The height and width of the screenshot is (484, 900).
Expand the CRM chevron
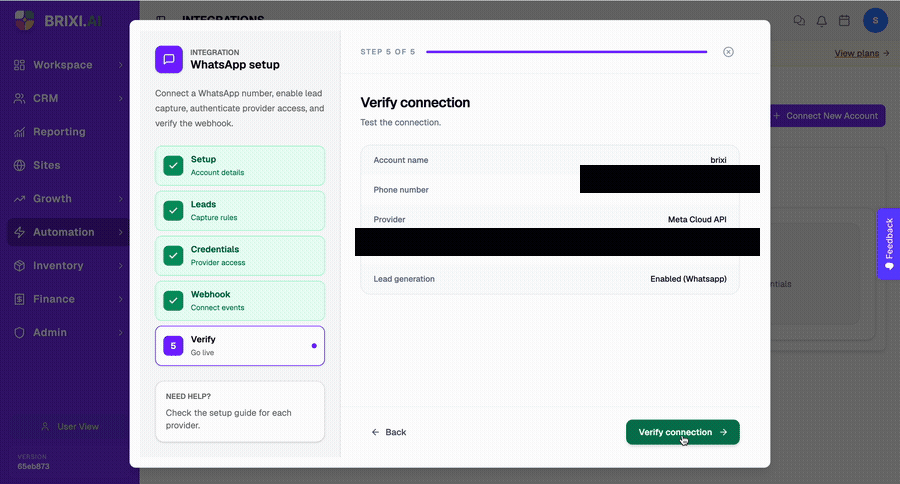tap(121, 98)
